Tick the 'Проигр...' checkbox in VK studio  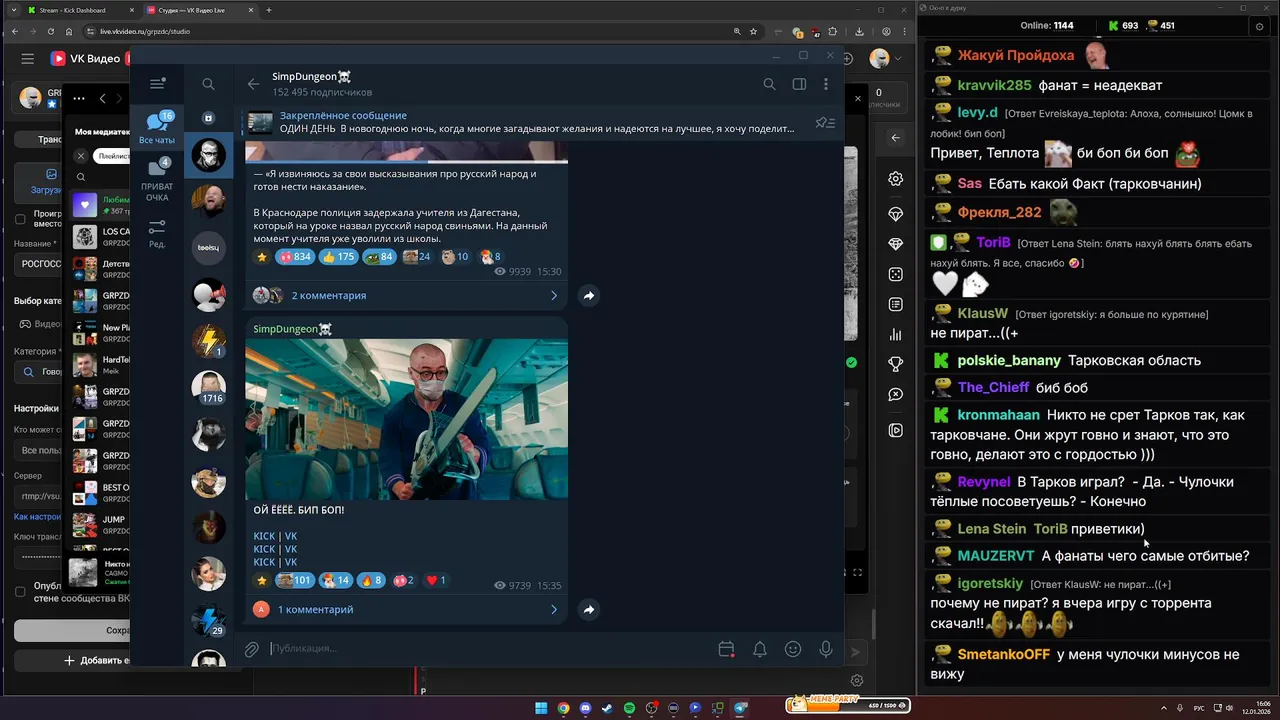(20, 219)
